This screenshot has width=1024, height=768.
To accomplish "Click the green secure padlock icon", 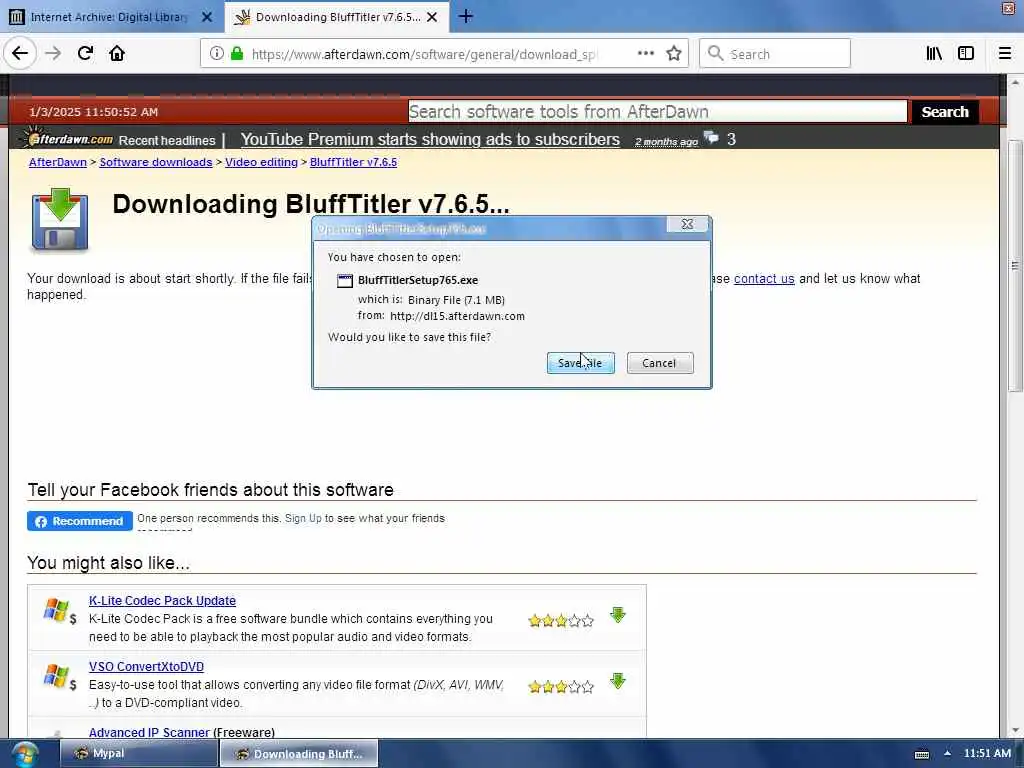I will click(237, 54).
